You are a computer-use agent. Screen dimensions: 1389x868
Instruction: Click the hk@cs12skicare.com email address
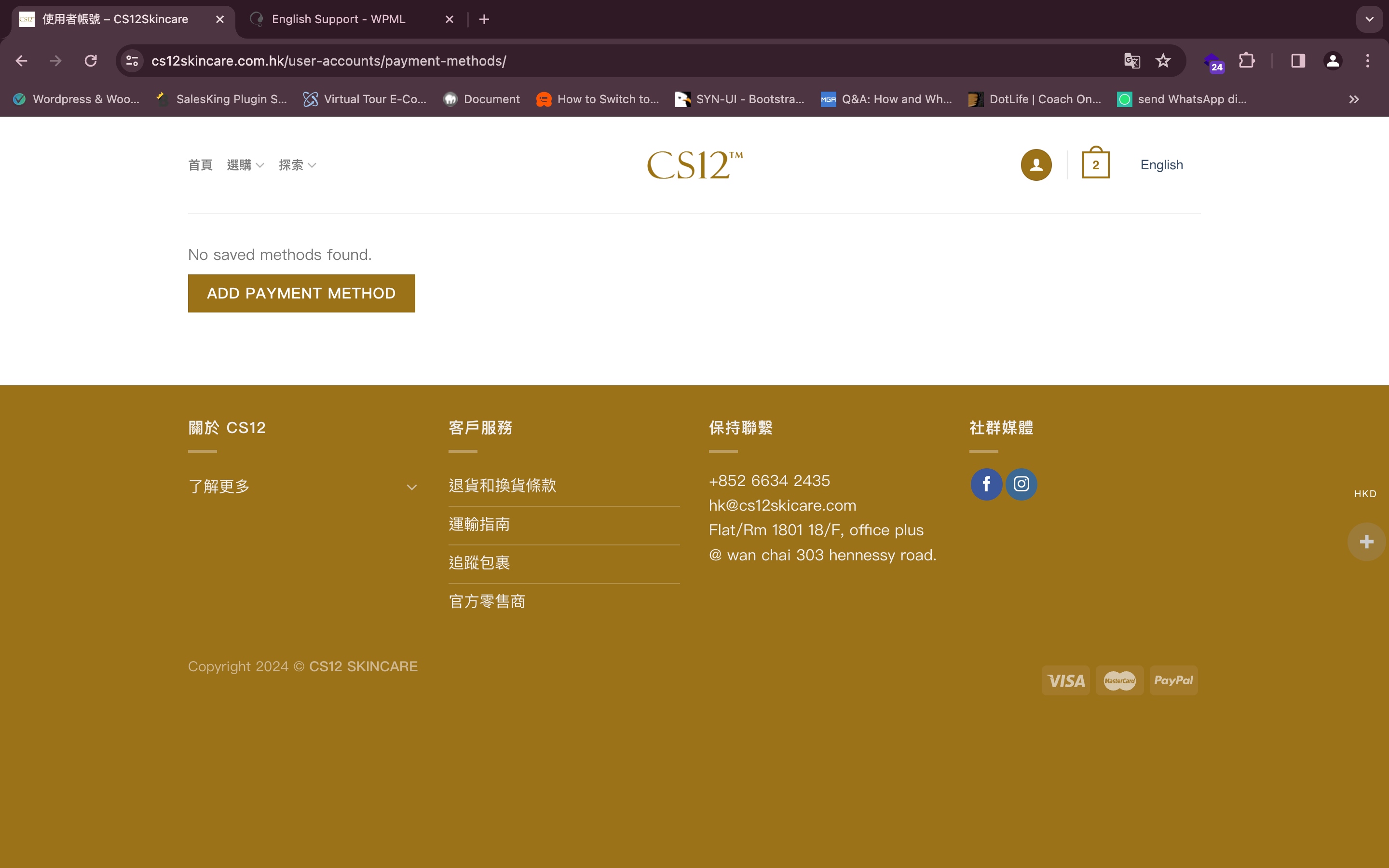[782, 505]
